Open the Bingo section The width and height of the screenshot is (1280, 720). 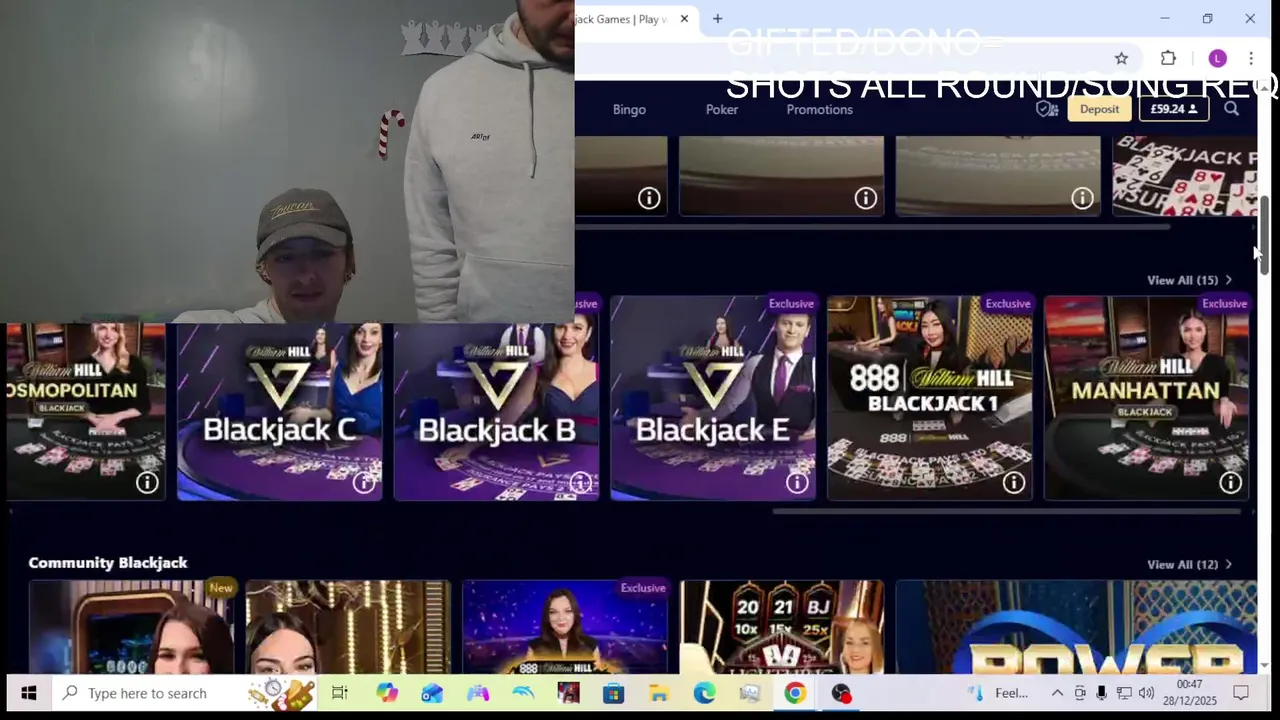coord(629,110)
